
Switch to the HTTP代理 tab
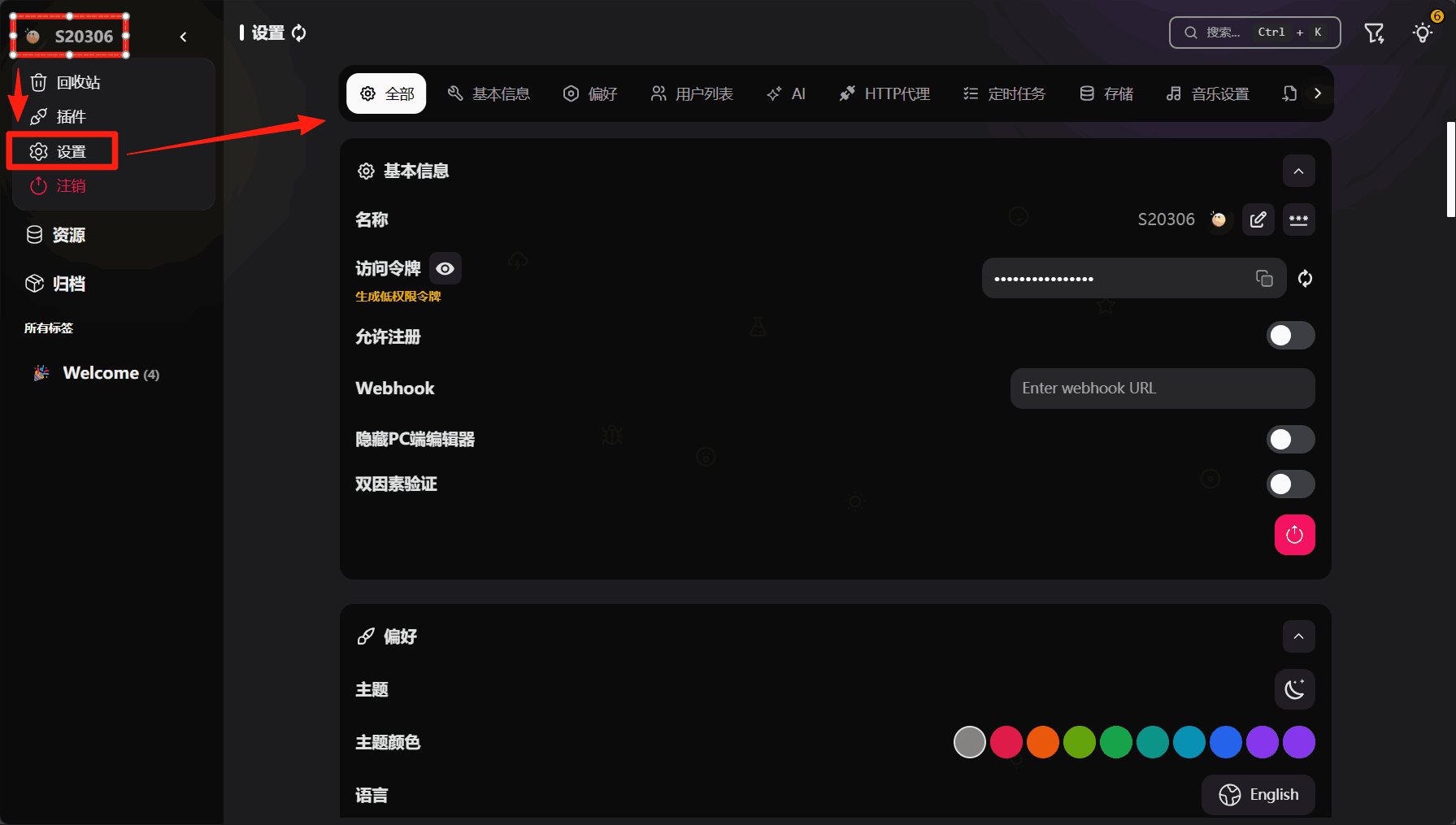click(x=884, y=94)
